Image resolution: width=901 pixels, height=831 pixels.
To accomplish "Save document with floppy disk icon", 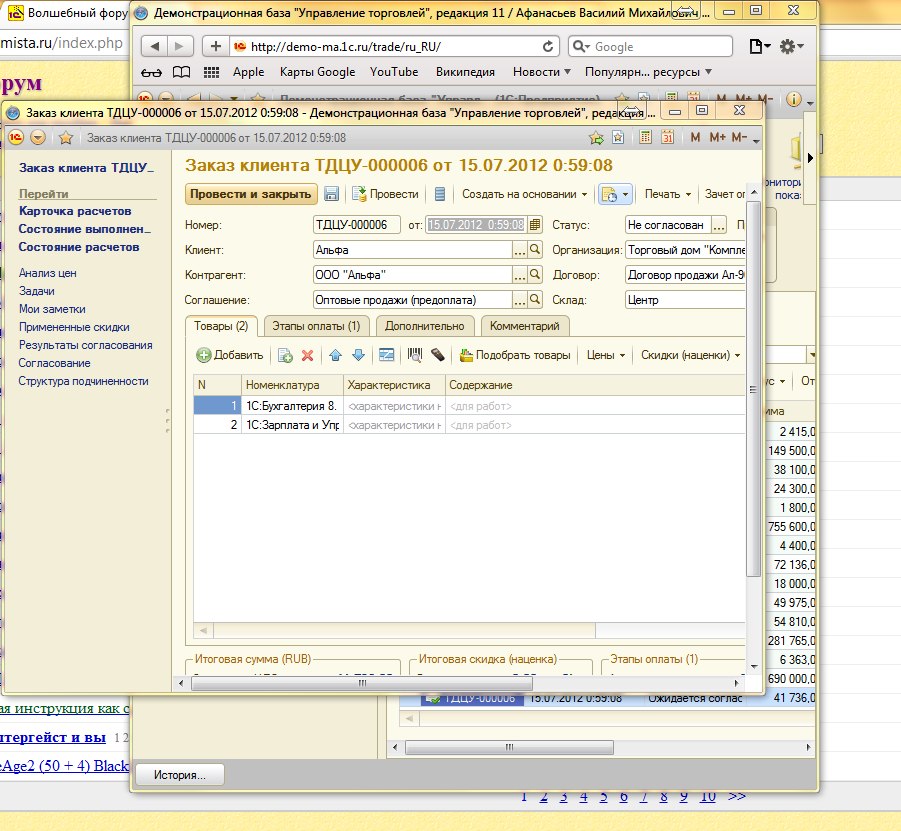I will pos(332,194).
